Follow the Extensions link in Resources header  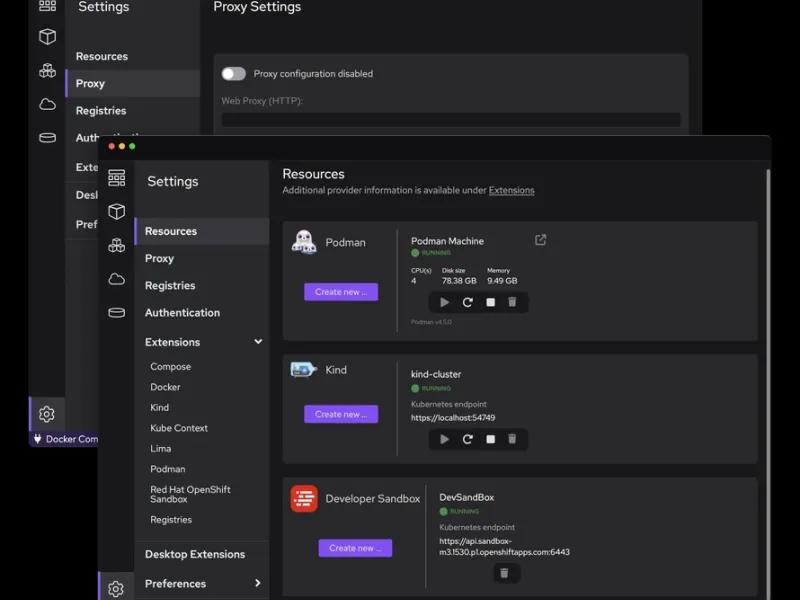tap(511, 190)
